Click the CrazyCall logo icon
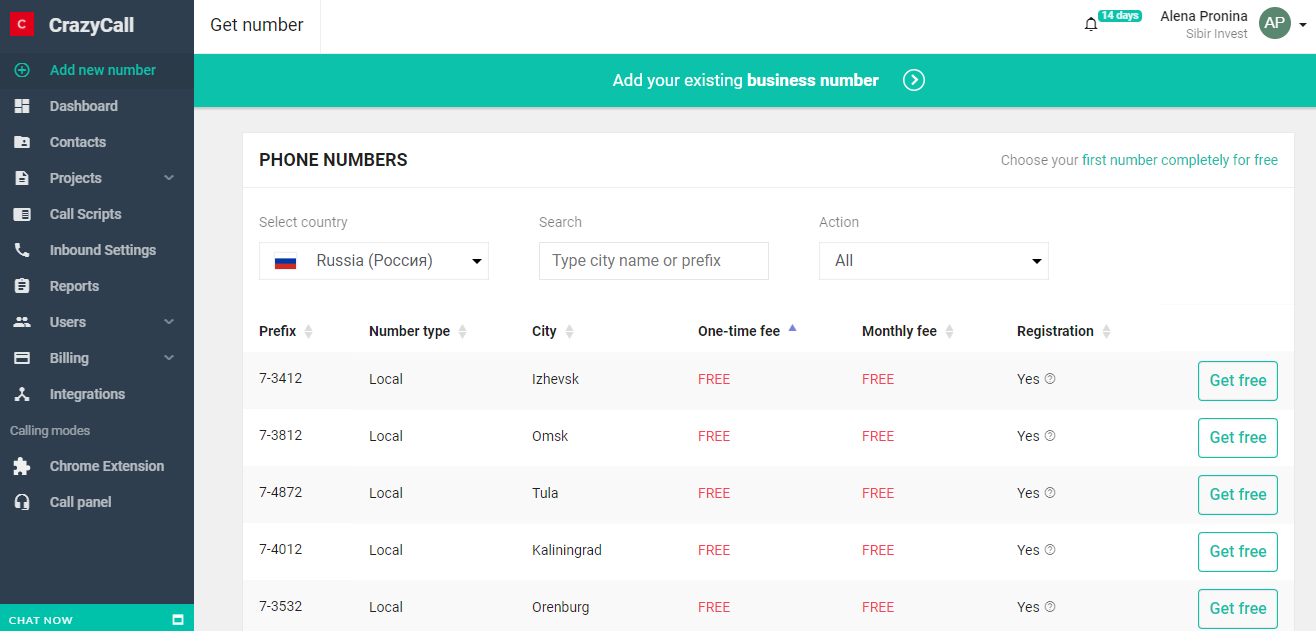Viewport: 1316px width, 631px height. pos(22,25)
